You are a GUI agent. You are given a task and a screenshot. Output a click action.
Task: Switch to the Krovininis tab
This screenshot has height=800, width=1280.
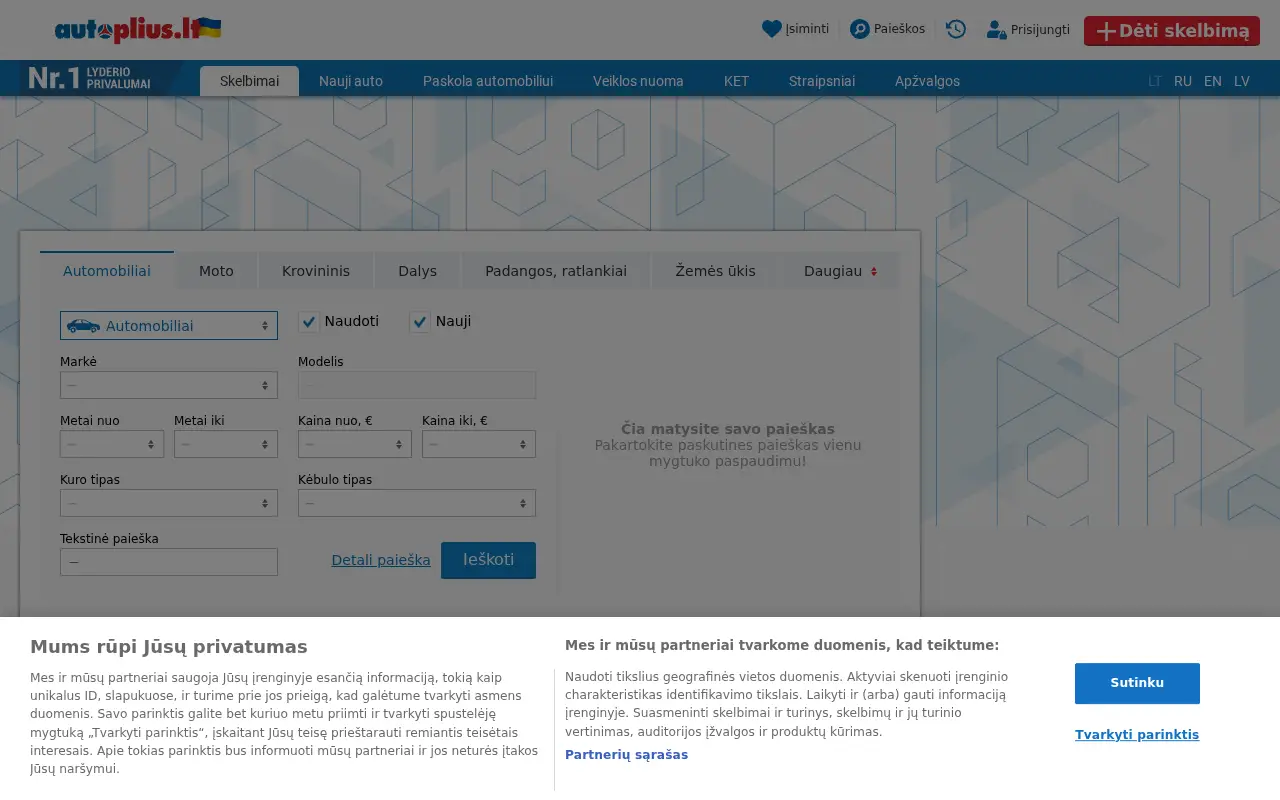(x=316, y=271)
